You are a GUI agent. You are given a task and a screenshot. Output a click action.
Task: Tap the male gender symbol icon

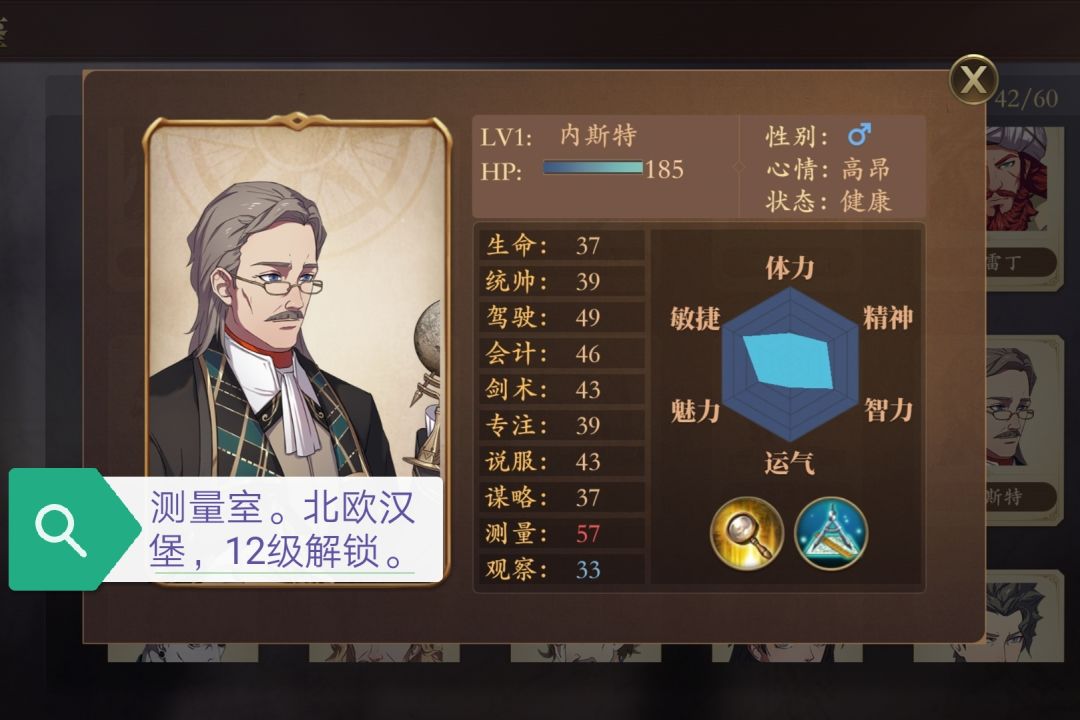coord(859,134)
